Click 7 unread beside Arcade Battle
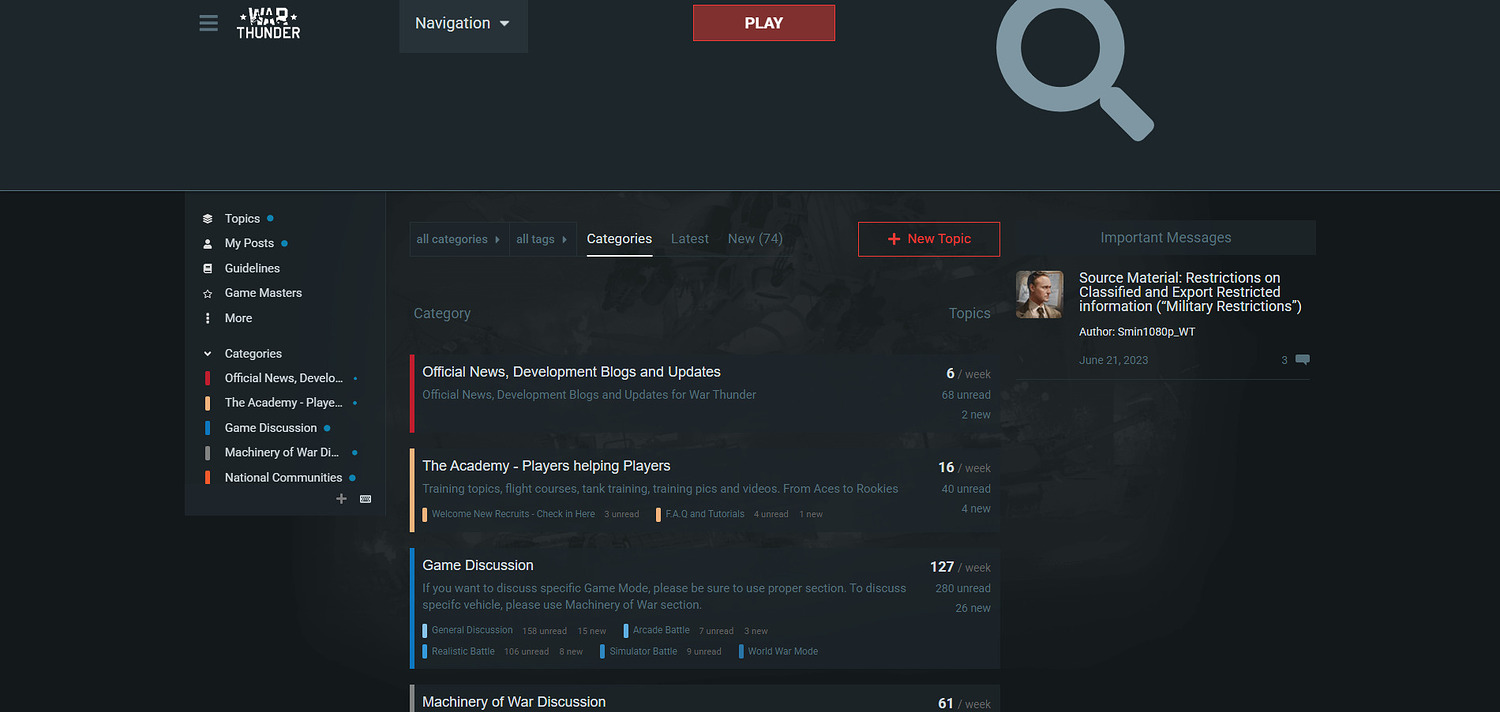The image size is (1500, 712). (x=716, y=631)
